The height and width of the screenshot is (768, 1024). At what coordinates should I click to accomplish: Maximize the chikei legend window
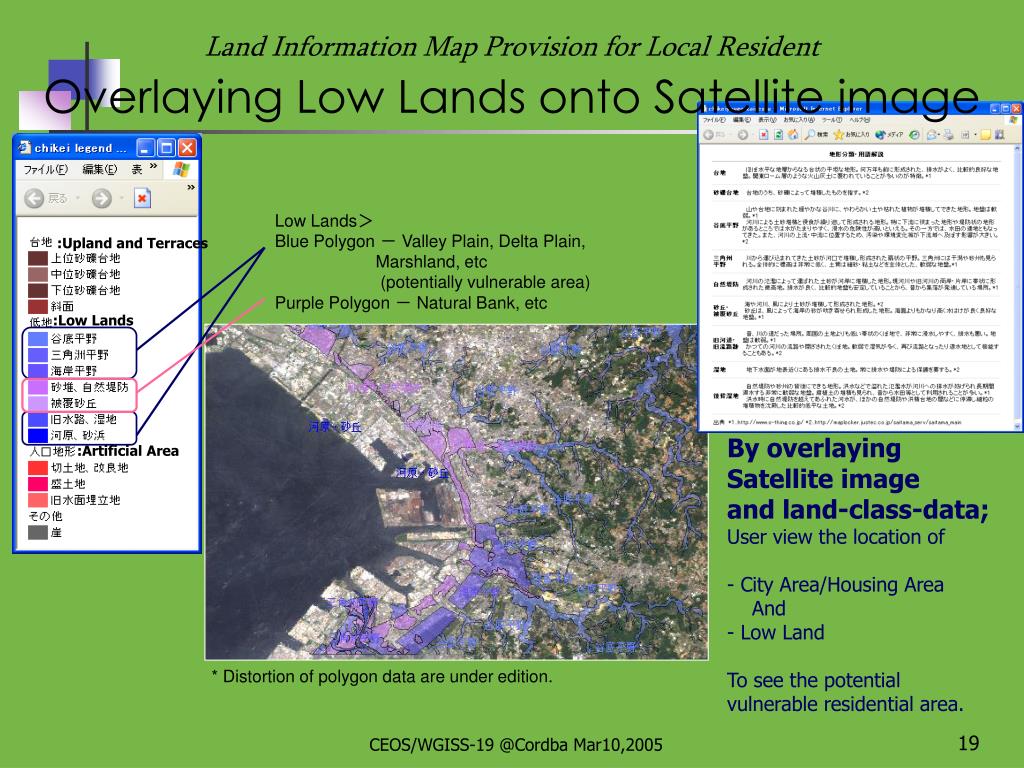167,148
